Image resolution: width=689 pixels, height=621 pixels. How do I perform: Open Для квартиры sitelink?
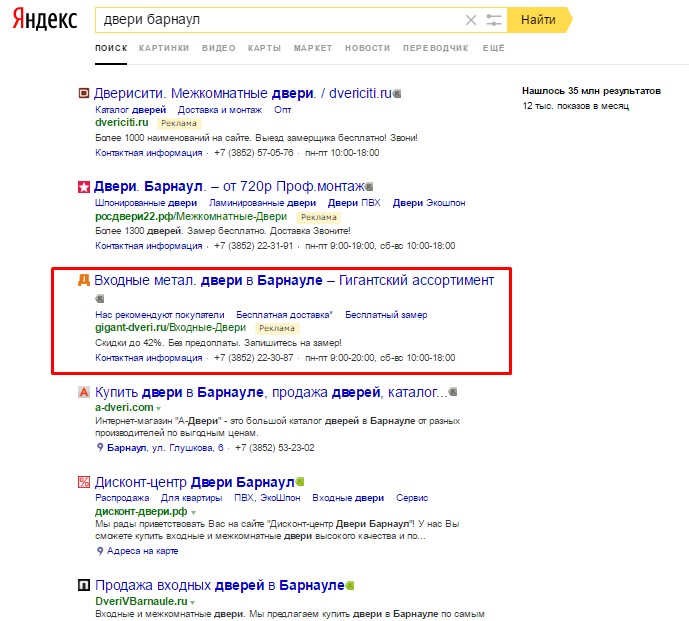coord(192,498)
